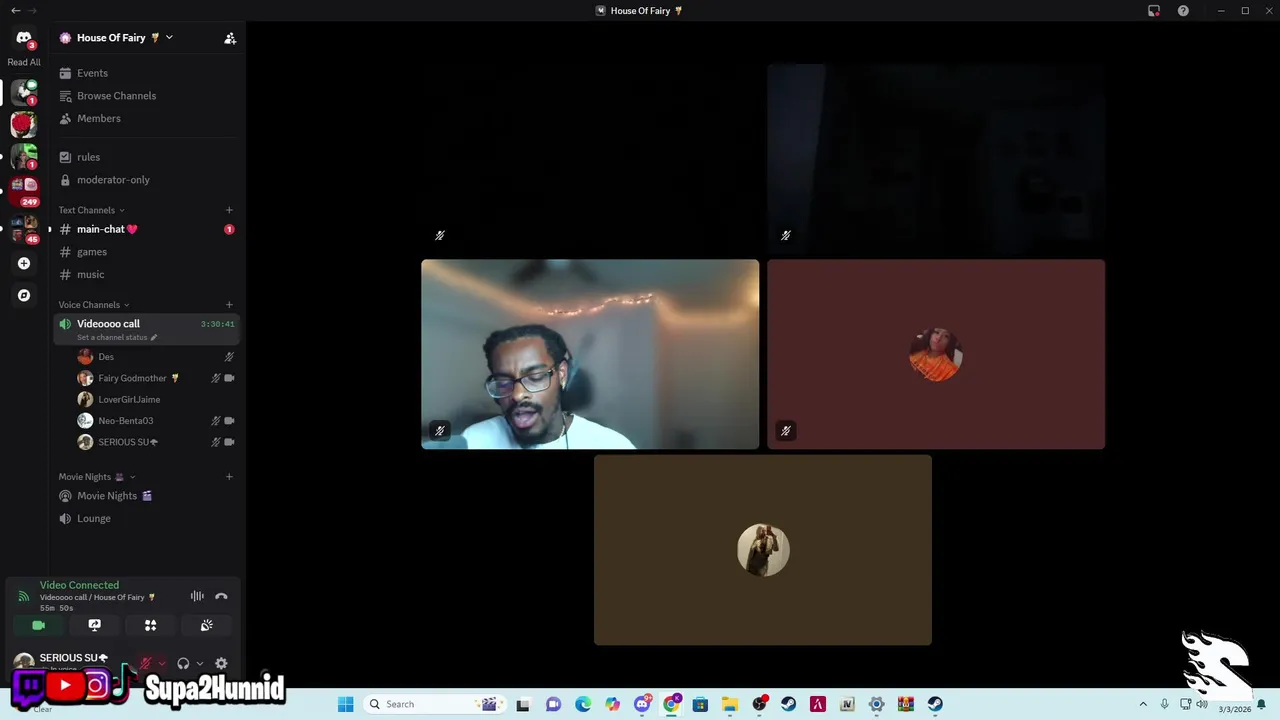Open the soundboard
The height and width of the screenshot is (720, 1280).
coord(206,625)
